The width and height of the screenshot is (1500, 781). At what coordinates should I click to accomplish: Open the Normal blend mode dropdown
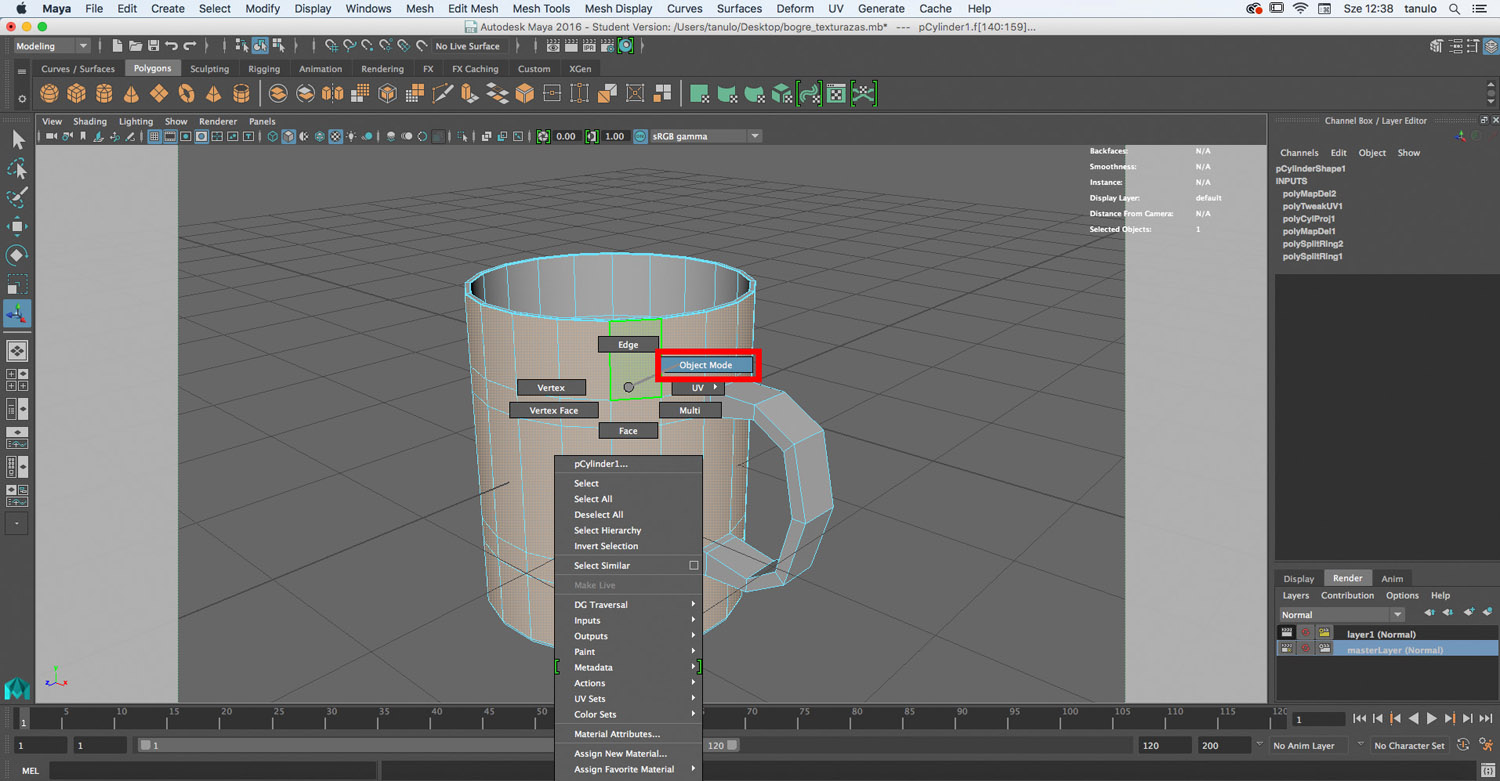click(x=1341, y=615)
